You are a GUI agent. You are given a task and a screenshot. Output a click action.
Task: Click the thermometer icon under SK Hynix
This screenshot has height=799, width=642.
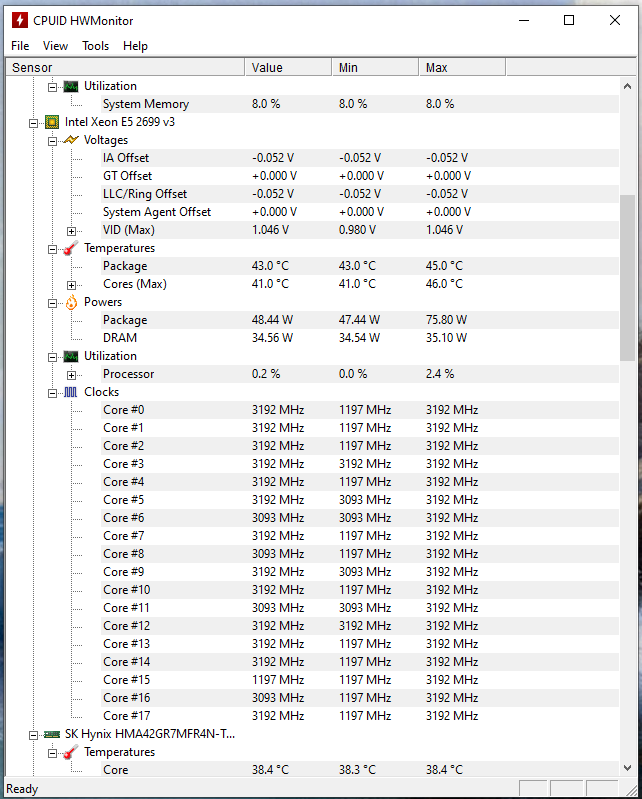coord(71,752)
